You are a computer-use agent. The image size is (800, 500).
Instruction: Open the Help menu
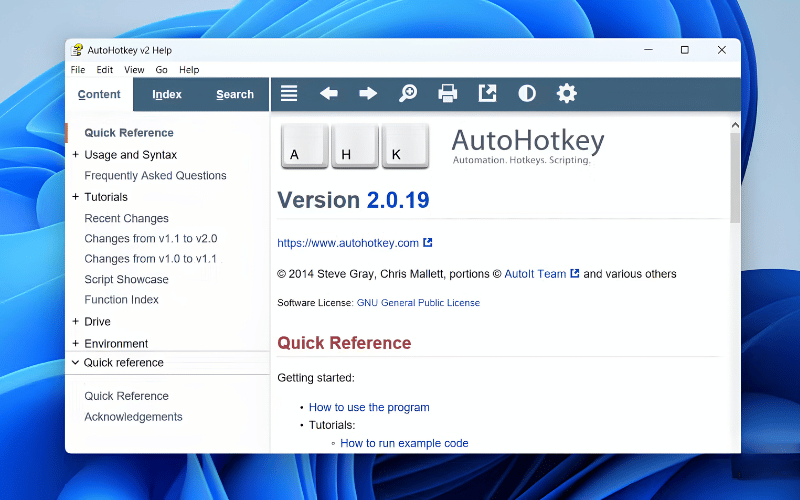(189, 69)
